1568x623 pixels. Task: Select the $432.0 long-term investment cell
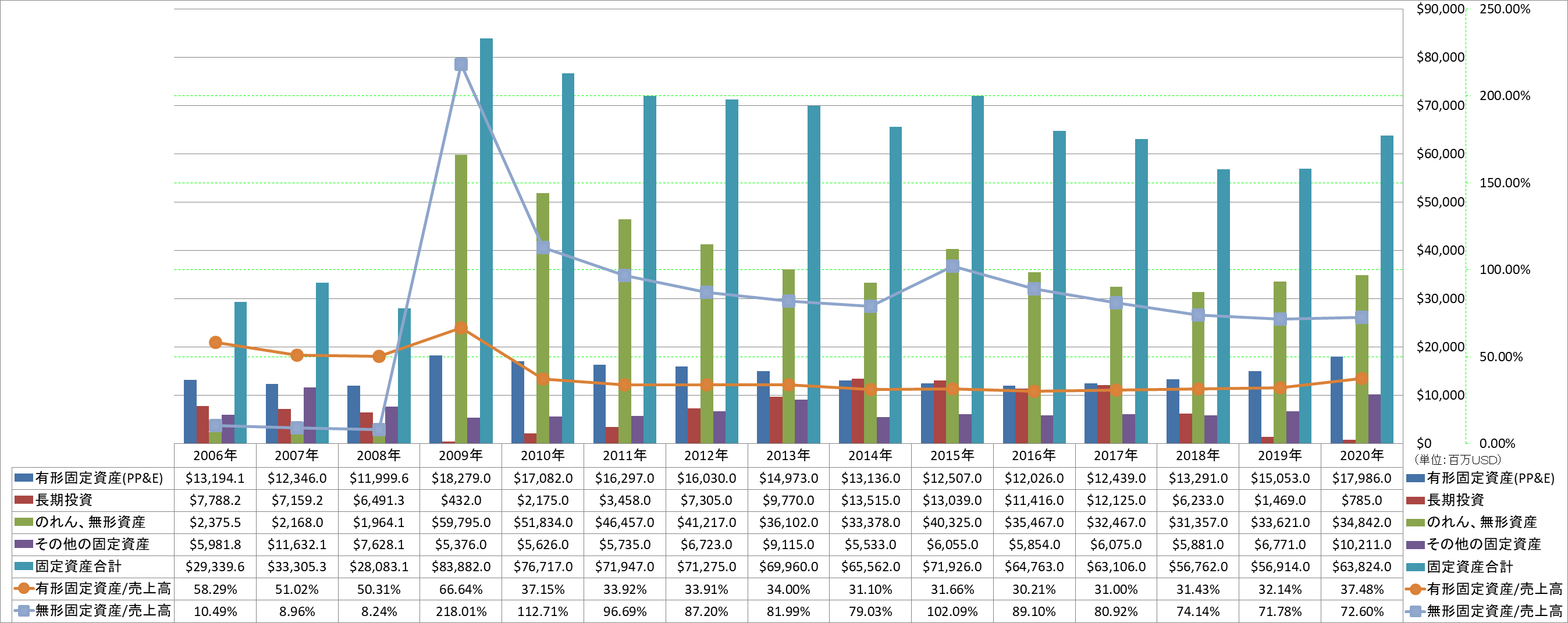(460, 500)
